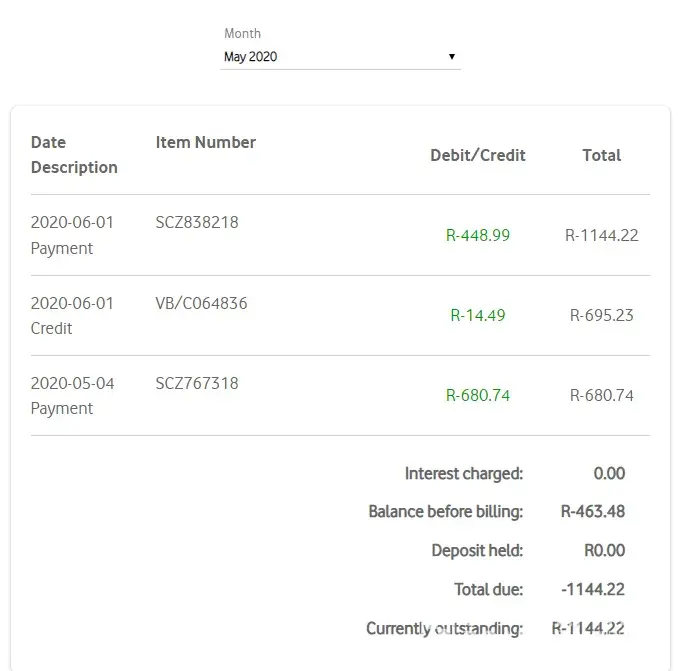Viewport: 682px width, 671px height.
Task: Click the Date Description column header
Action: pos(74,155)
